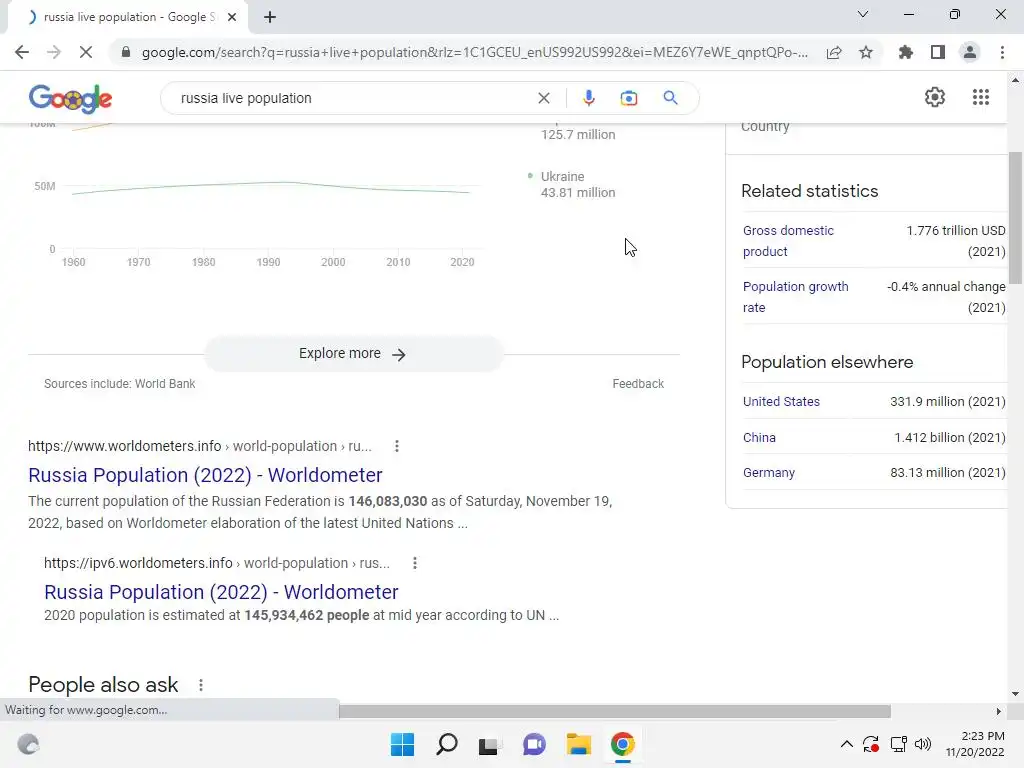The image size is (1024, 768).
Task: Go back to the previous page
Action: point(22,52)
